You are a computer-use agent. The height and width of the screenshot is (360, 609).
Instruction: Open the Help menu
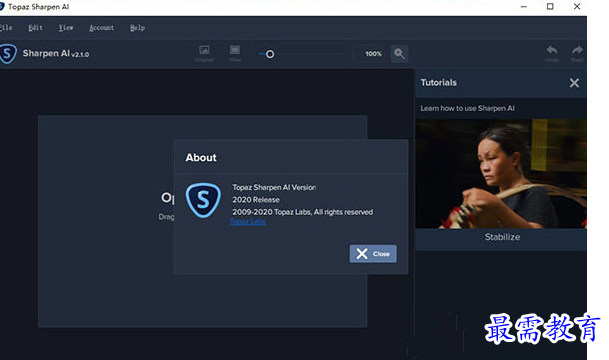137,28
